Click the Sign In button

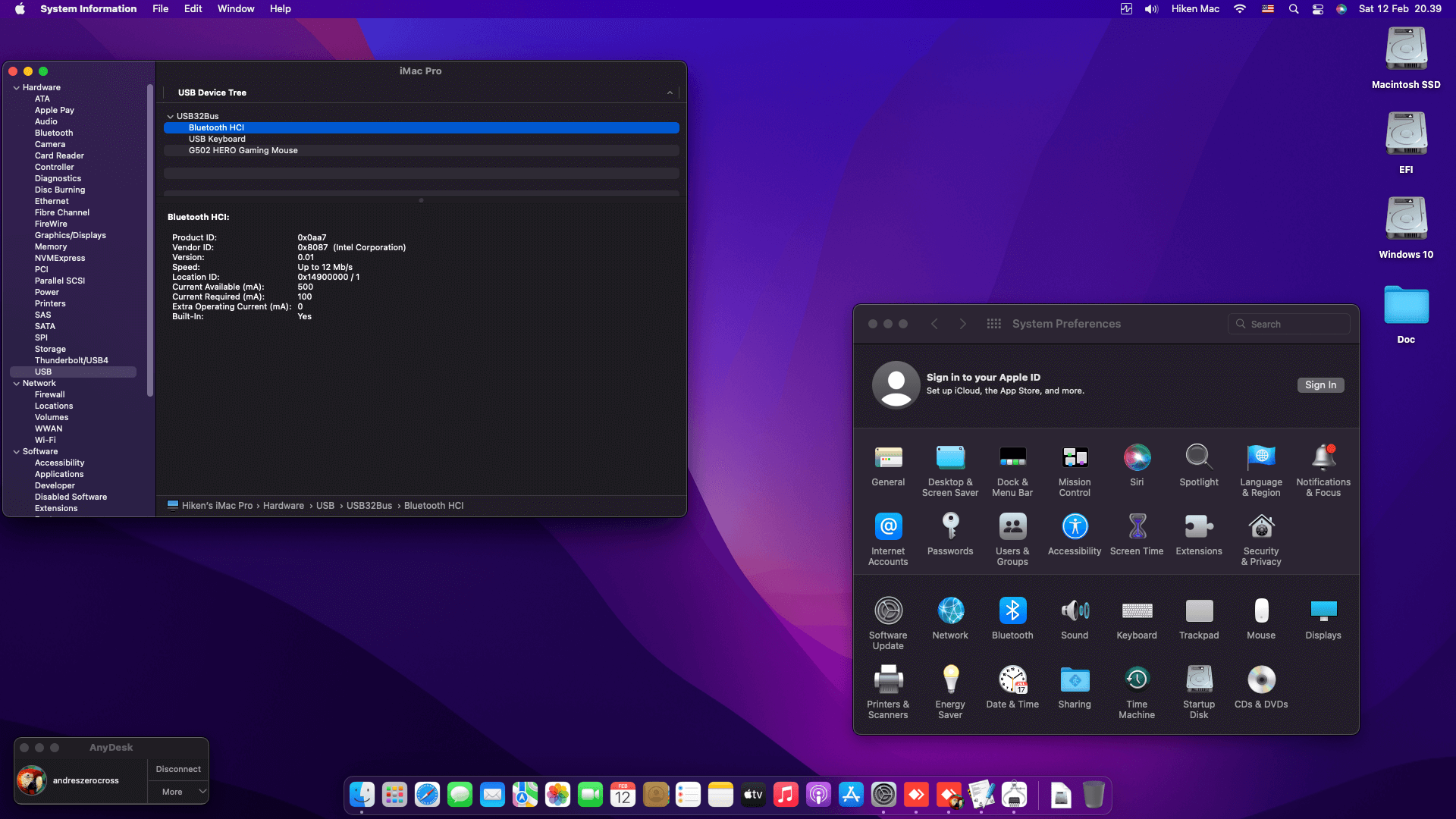point(1319,385)
